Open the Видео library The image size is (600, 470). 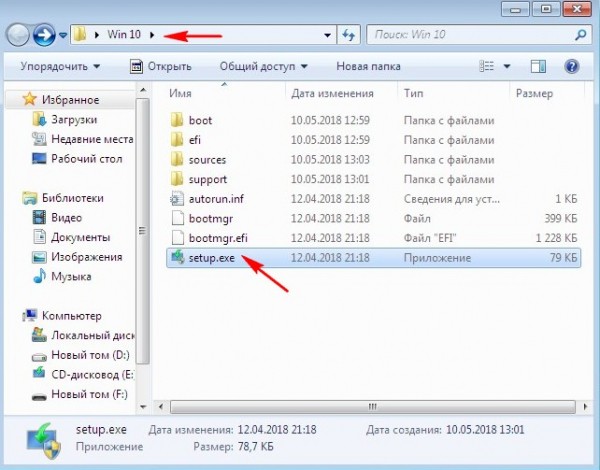57,217
